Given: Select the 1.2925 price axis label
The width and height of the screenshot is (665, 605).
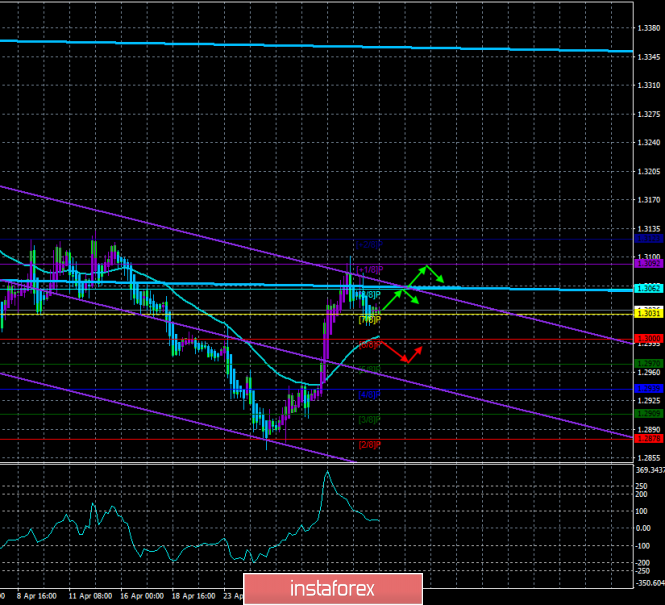Looking at the screenshot, I should tap(649, 400).
